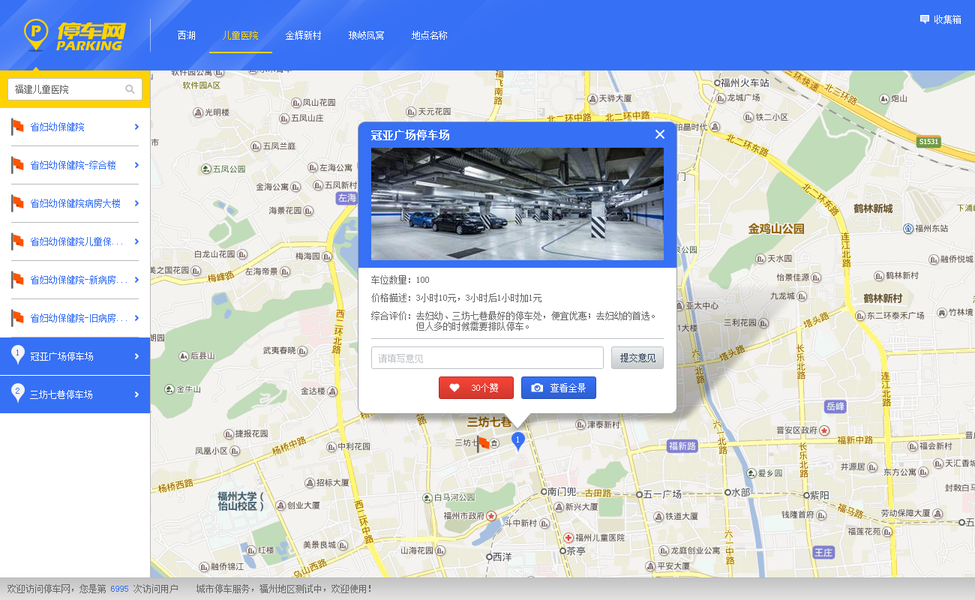
Task: Click the 王庄 label on map
Action: pyautogui.click(x=823, y=552)
